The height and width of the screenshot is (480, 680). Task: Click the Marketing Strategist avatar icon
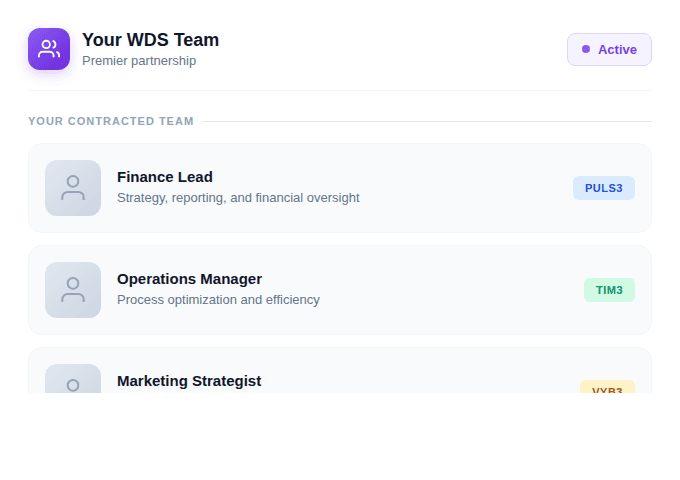coord(73,380)
